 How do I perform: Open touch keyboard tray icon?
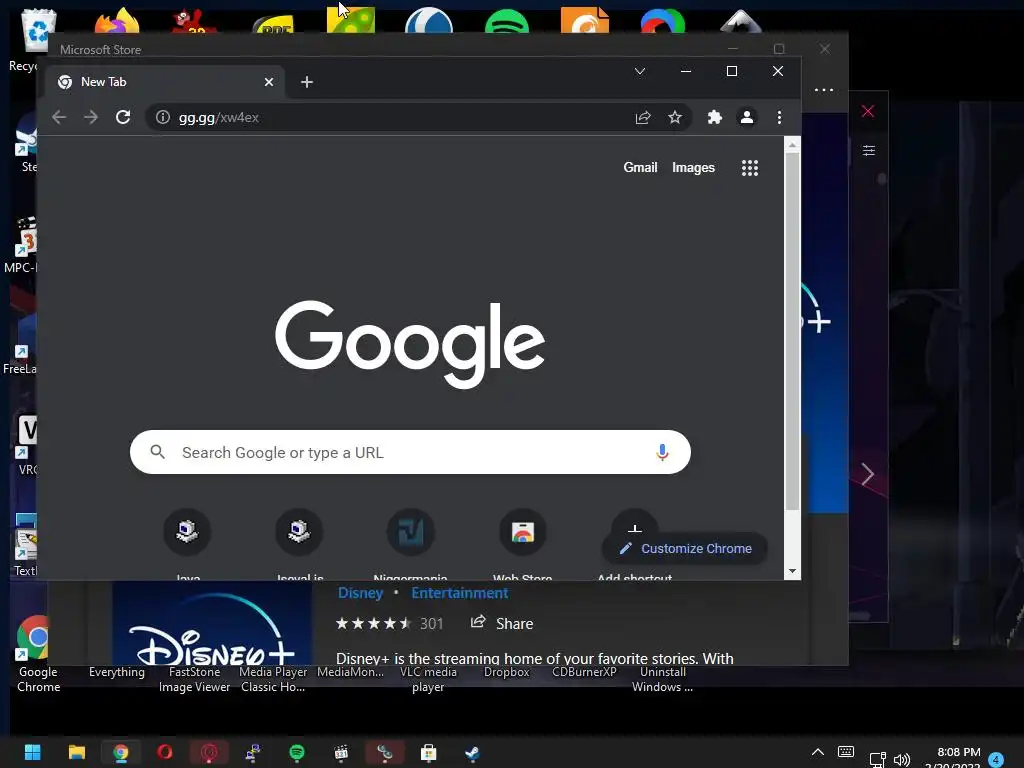pos(846,752)
